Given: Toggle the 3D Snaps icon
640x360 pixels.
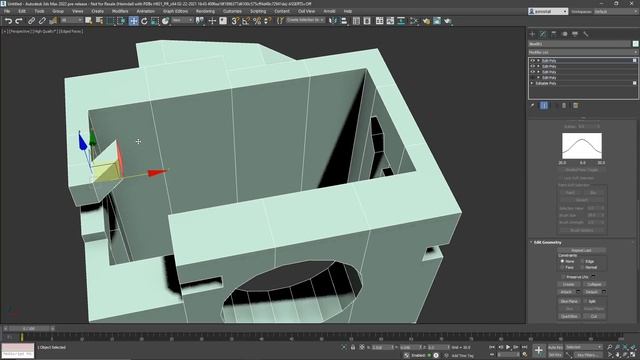Looking at the screenshot, I should click(x=236, y=21).
